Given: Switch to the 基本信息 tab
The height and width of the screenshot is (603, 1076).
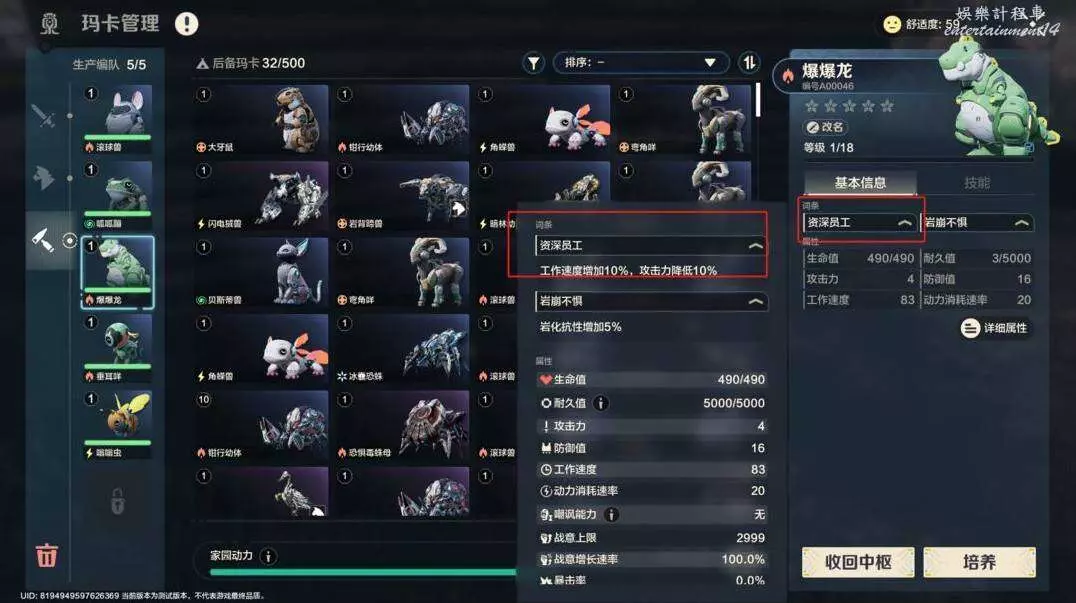Looking at the screenshot, I should coord(860,182).
